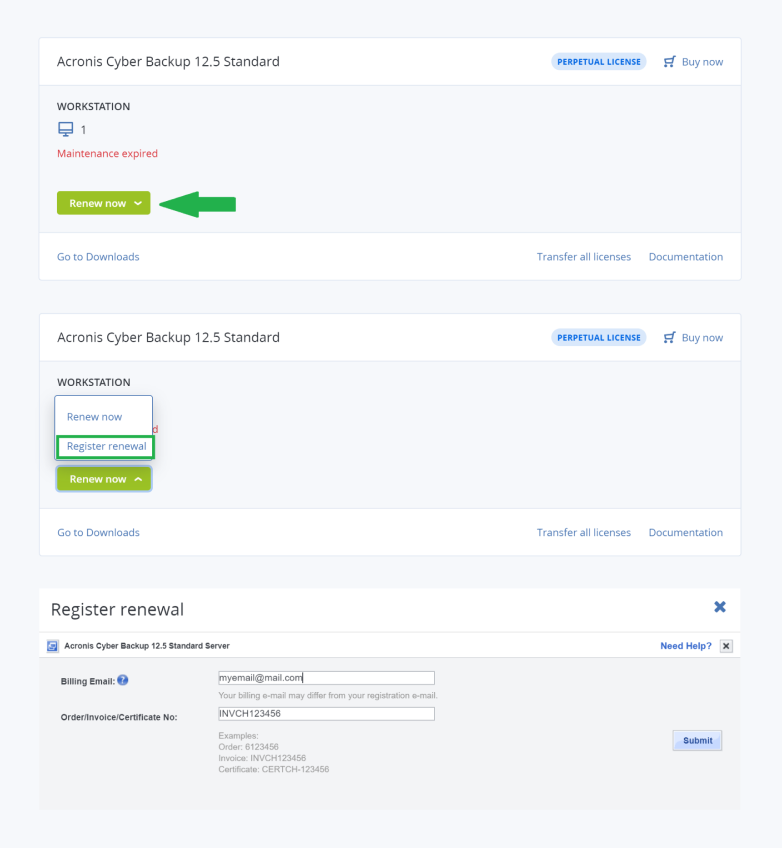Viewport: 782px width, 848px height.
Task: Open Go to Downloads in the first card
Action: (x=98, y=257)
